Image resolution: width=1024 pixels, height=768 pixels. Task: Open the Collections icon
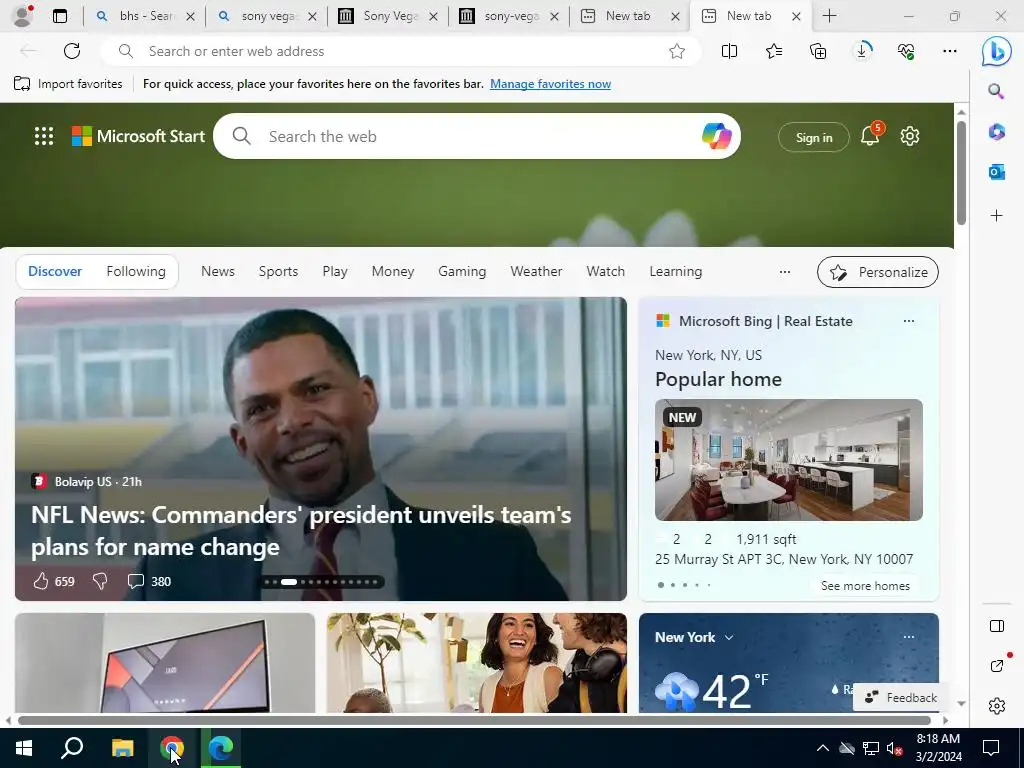818,51
